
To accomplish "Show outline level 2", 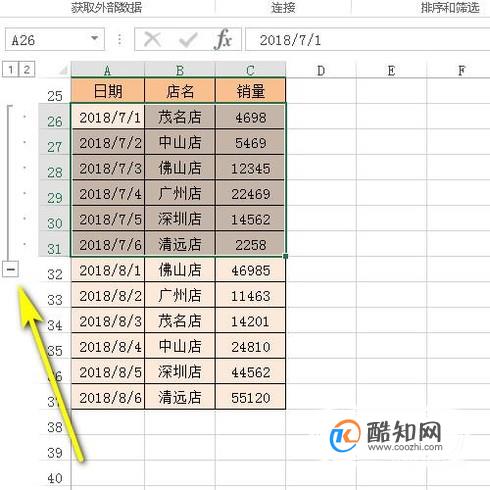I will click(27, 69).
